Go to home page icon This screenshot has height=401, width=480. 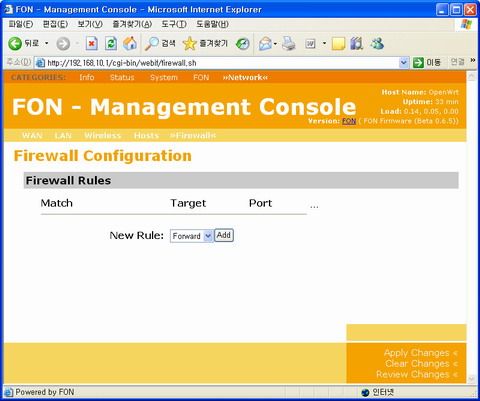130,43
